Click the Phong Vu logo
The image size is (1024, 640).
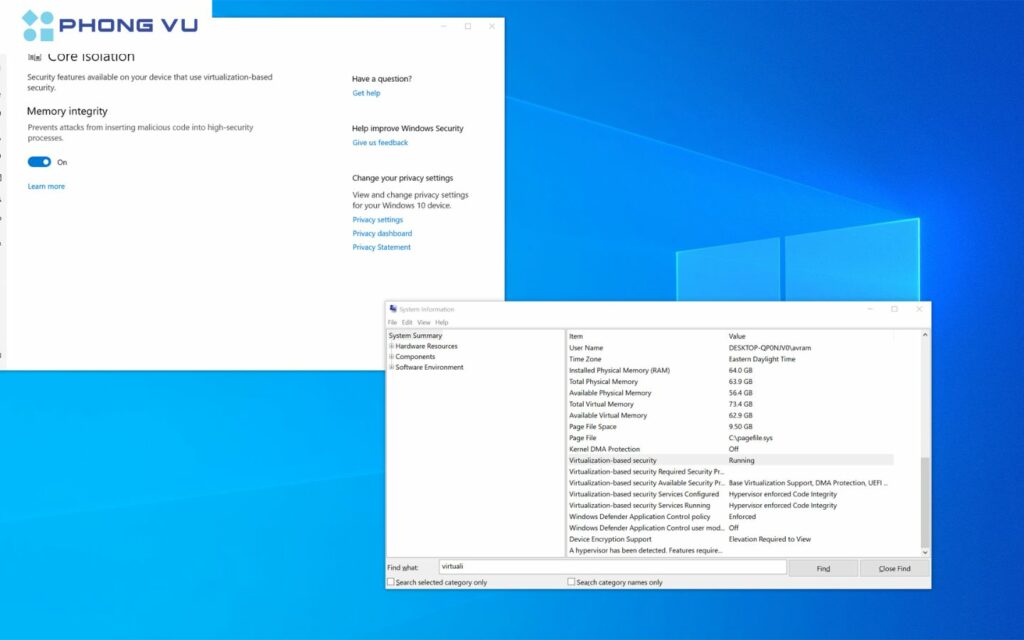109,25
